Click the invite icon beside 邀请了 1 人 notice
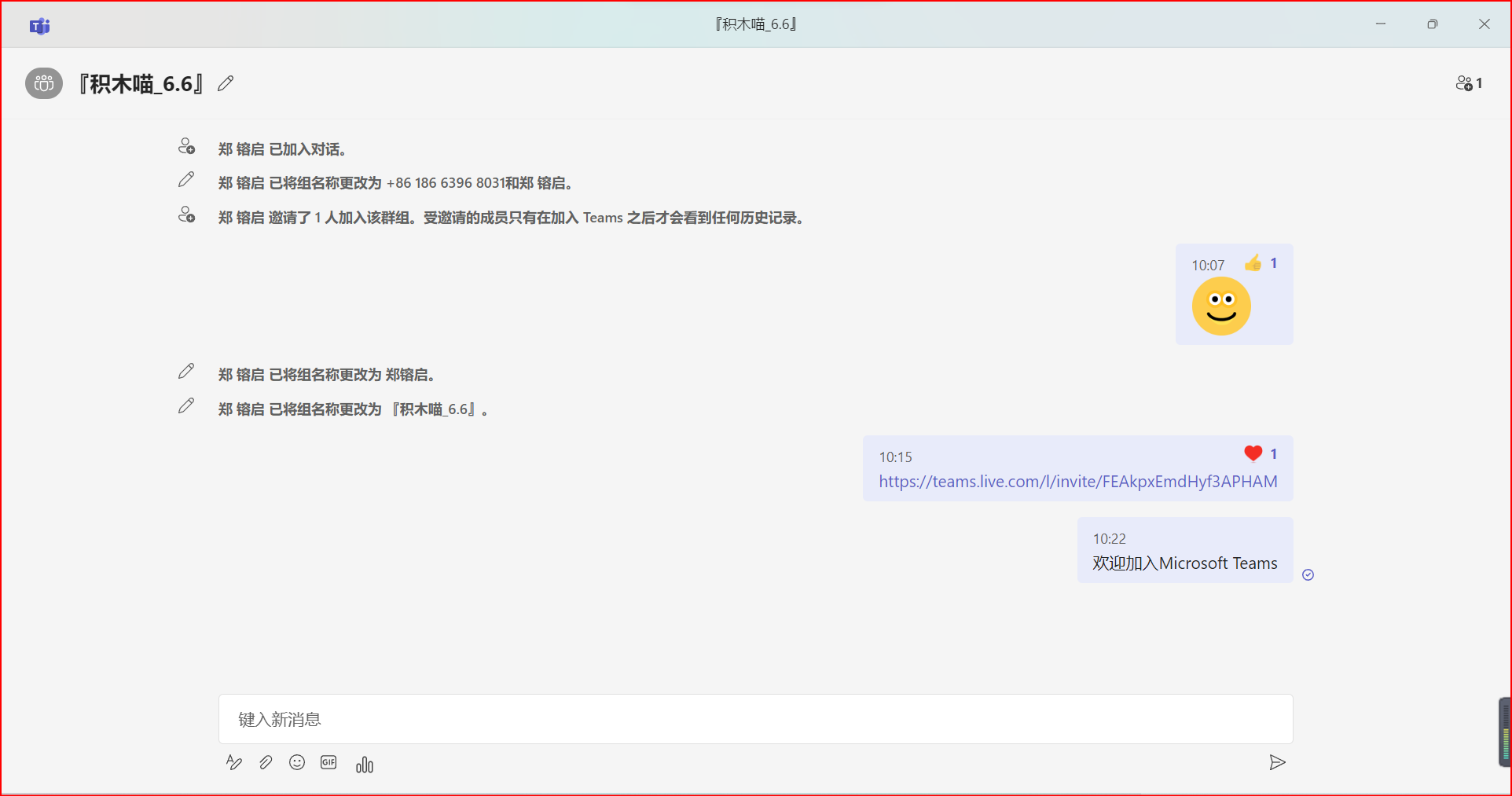Image resolution: width=1512 pixels, height=796 pixels. 186,215
